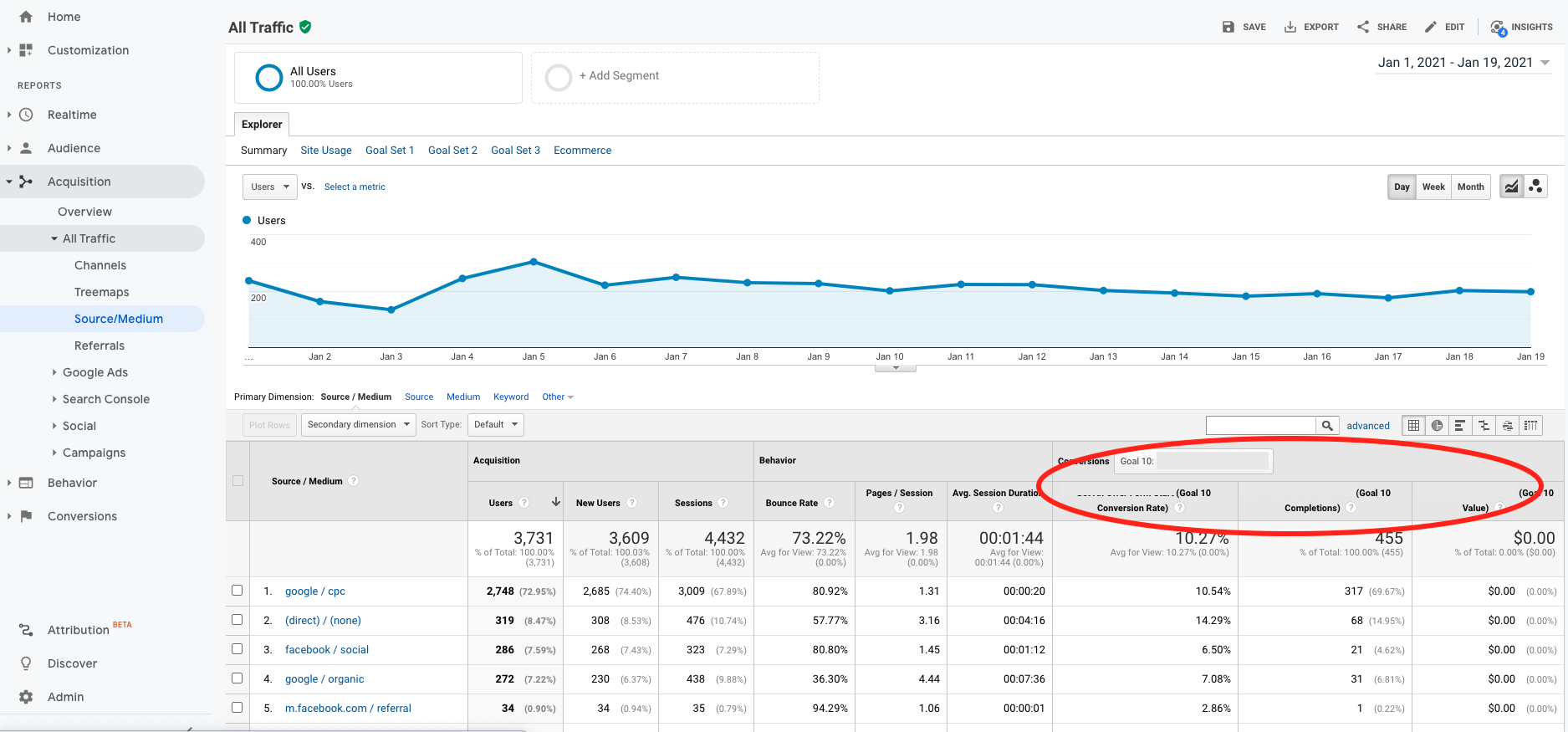Viewport: 1568px width, 732px height.
Task: Open the Behavior window icon
Action: click(x=26, y=483)
